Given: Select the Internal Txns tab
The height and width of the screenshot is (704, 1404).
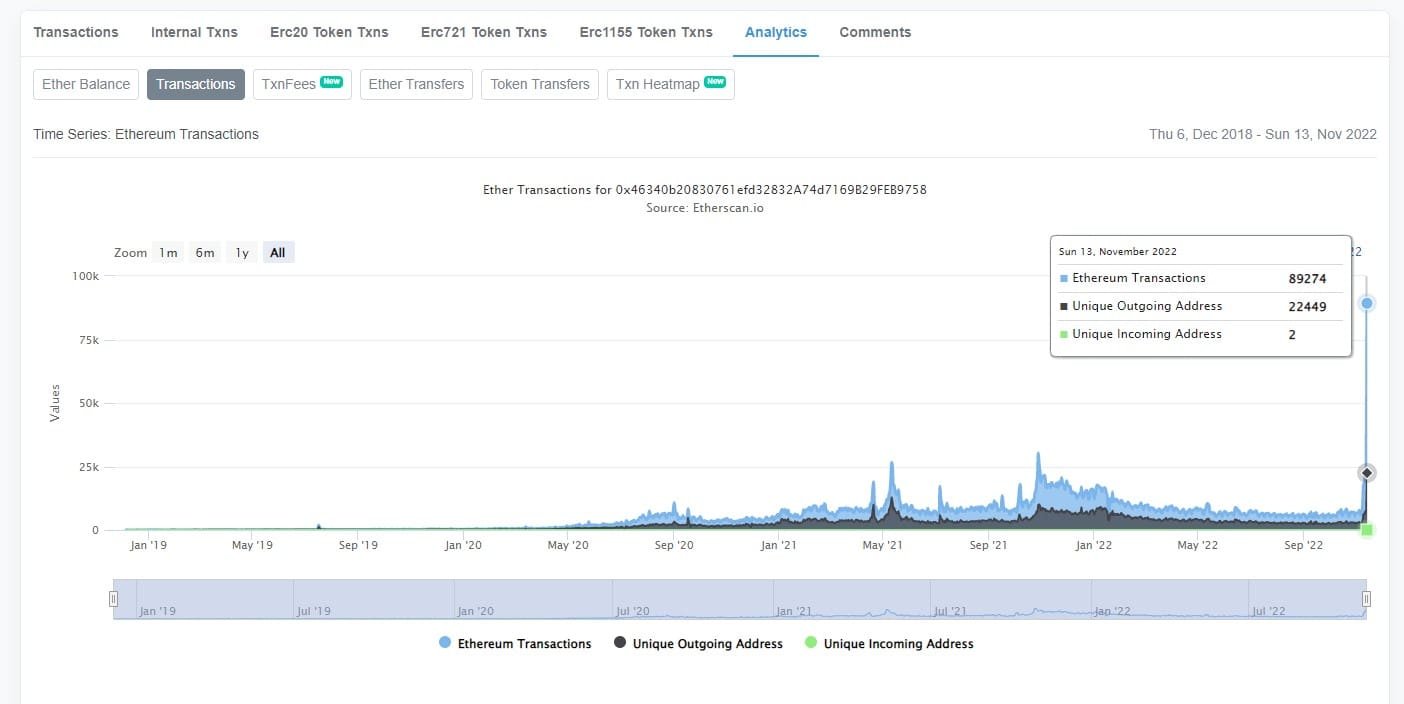Looking at the screenshot, I should [x=193, y=32].
